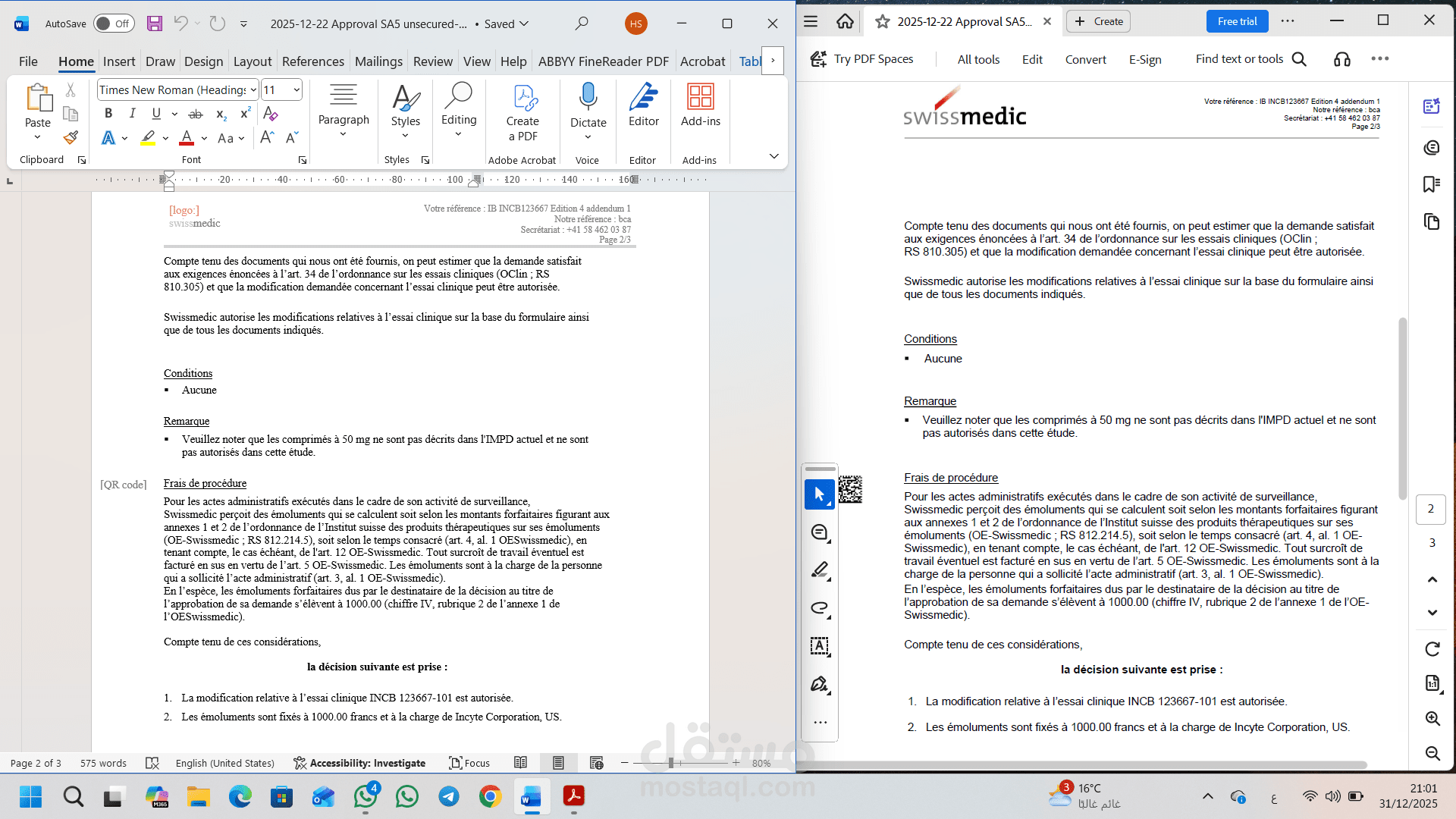Toggle bold formatting in Word
This screenshot has width=1456, height=819.
pos(108,113)
